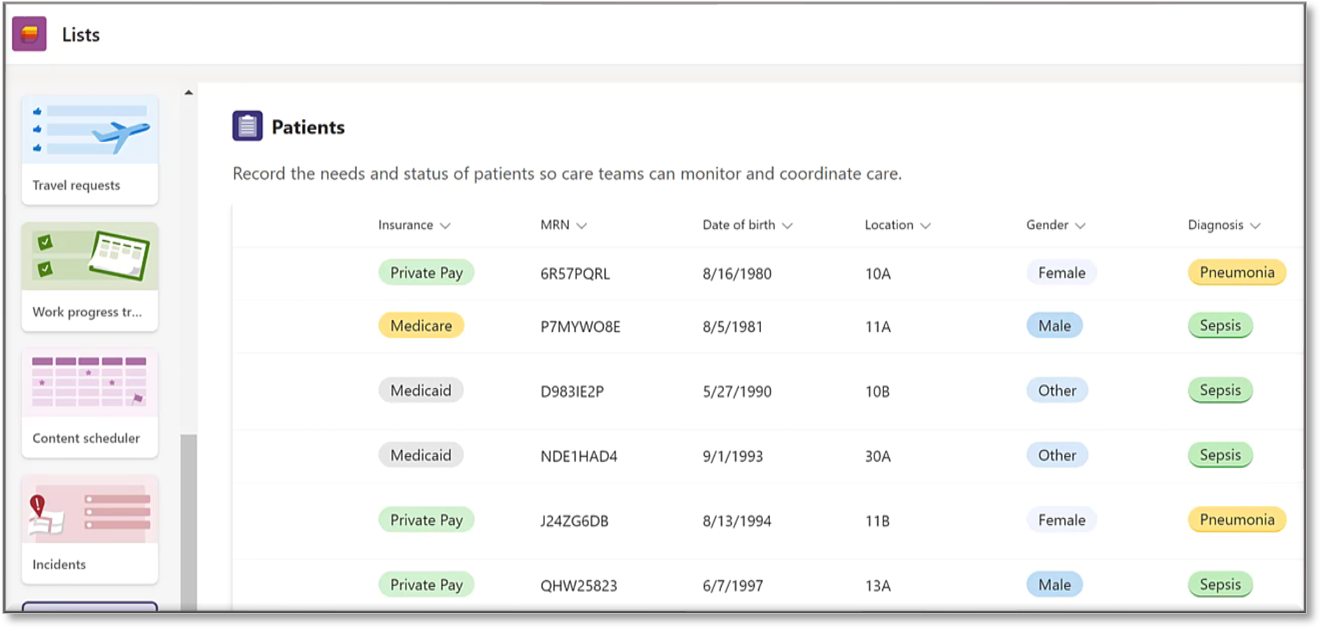
Task: Select date of birth 9/1/1993
Action: pyautogui.click(x=733, y=456)
